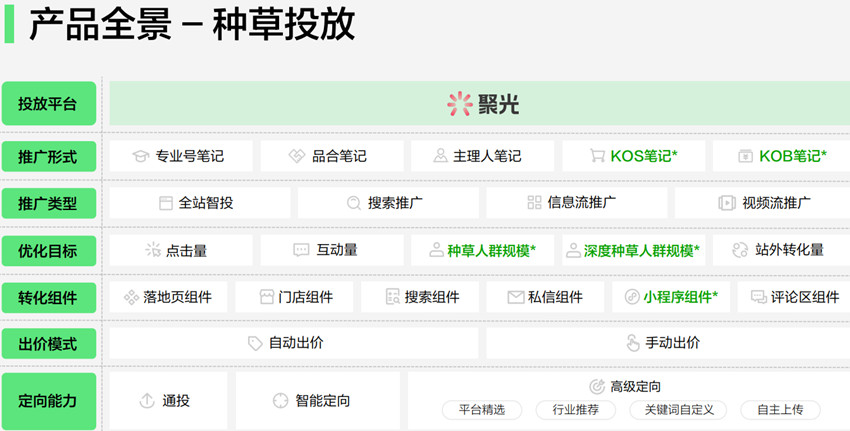Viewport: 850px width, 431px height.
Task: Click the green 深度种草人群规模* text
Action: click(x=642, y=250)
